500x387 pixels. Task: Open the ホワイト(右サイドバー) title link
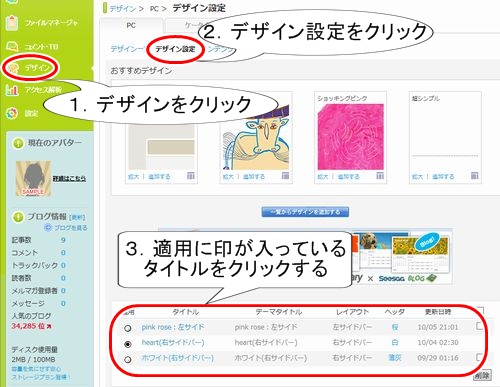tap(177, 358)
